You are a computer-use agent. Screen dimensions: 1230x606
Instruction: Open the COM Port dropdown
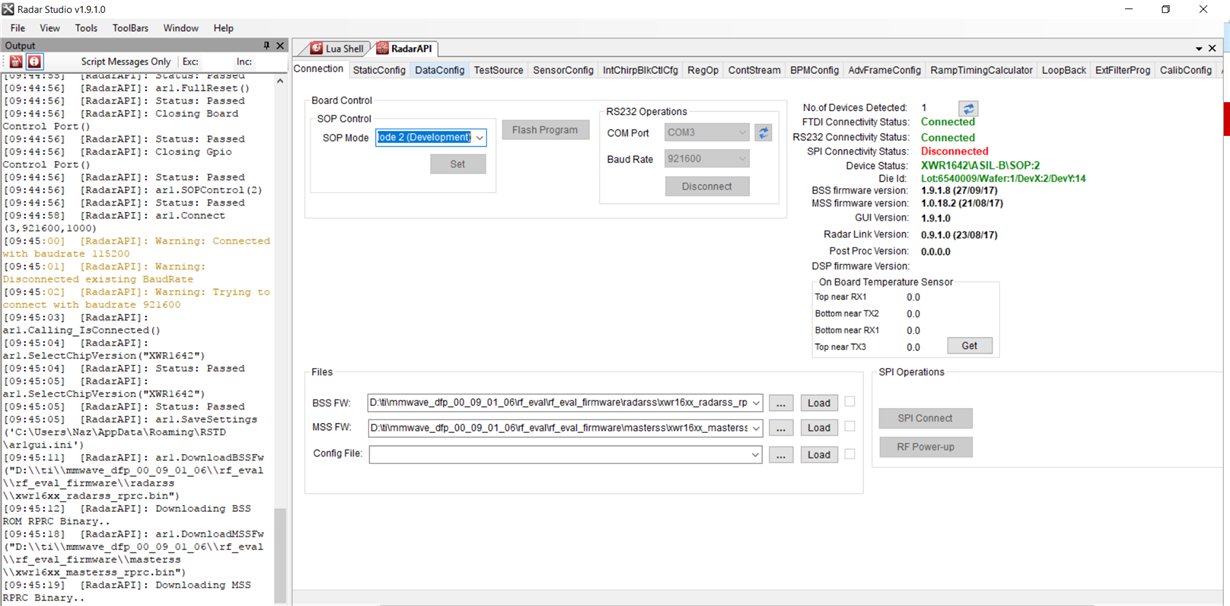tap(742, 132)
